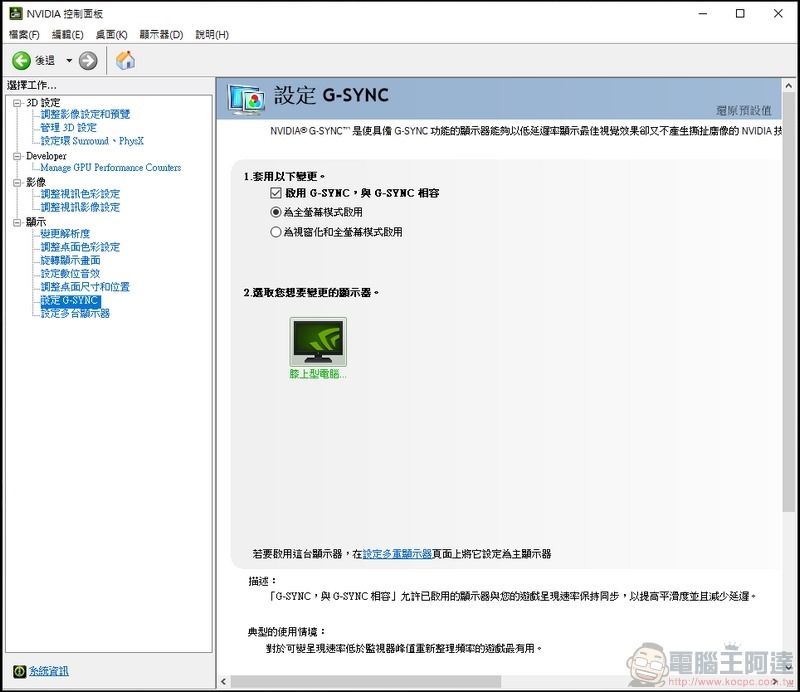Screen dimensions: 800x692
Task: Open 調整桌面尺寸和位置 tree item
Action: point(85,287)
